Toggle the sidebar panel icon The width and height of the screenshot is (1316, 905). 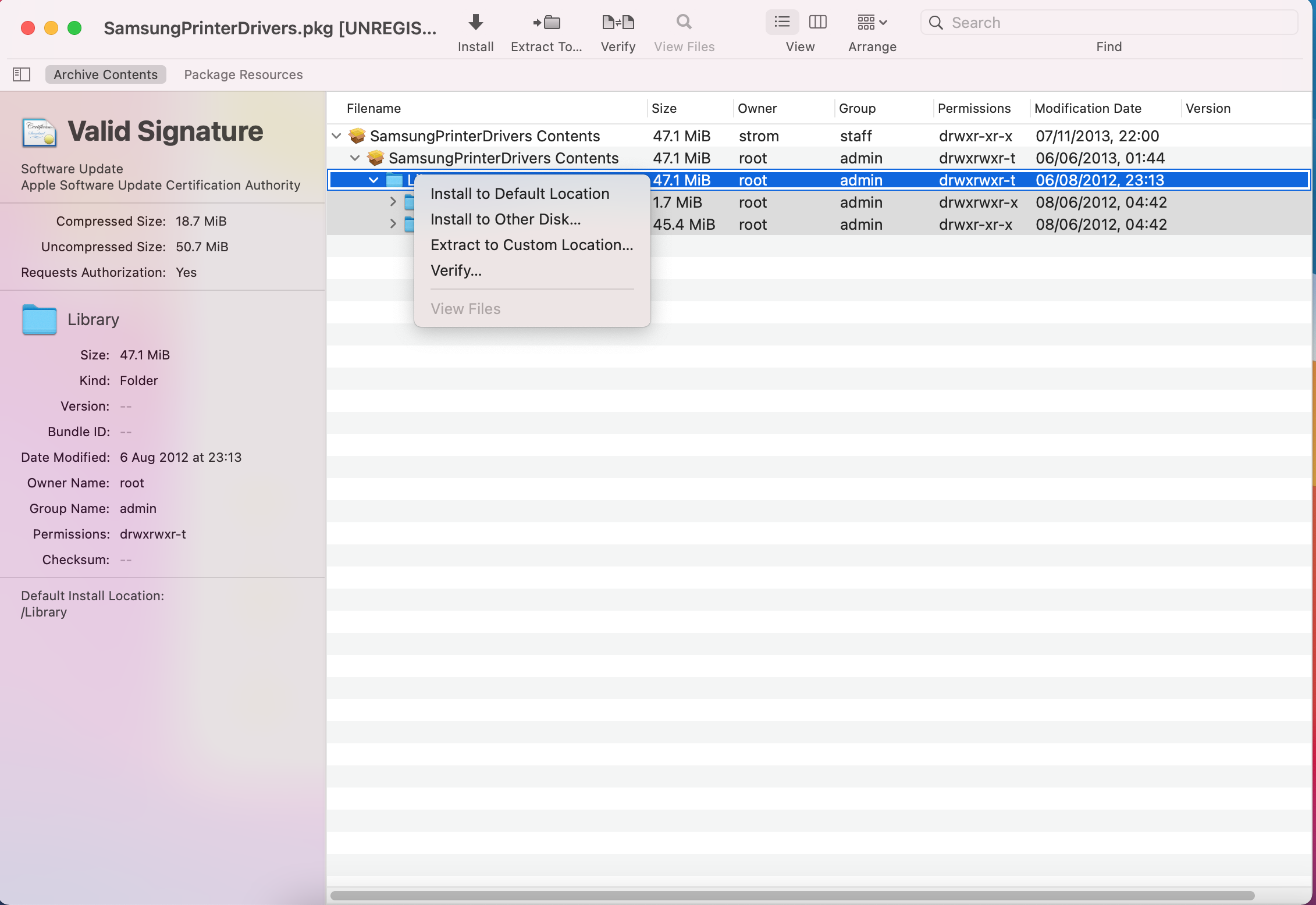coord(22,74)
